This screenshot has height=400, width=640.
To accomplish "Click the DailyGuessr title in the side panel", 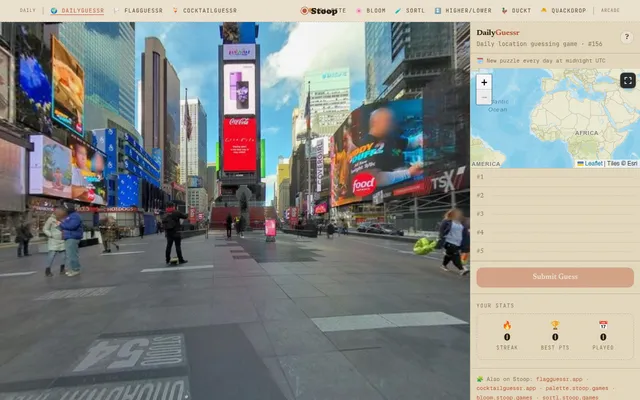I will 498,33.
